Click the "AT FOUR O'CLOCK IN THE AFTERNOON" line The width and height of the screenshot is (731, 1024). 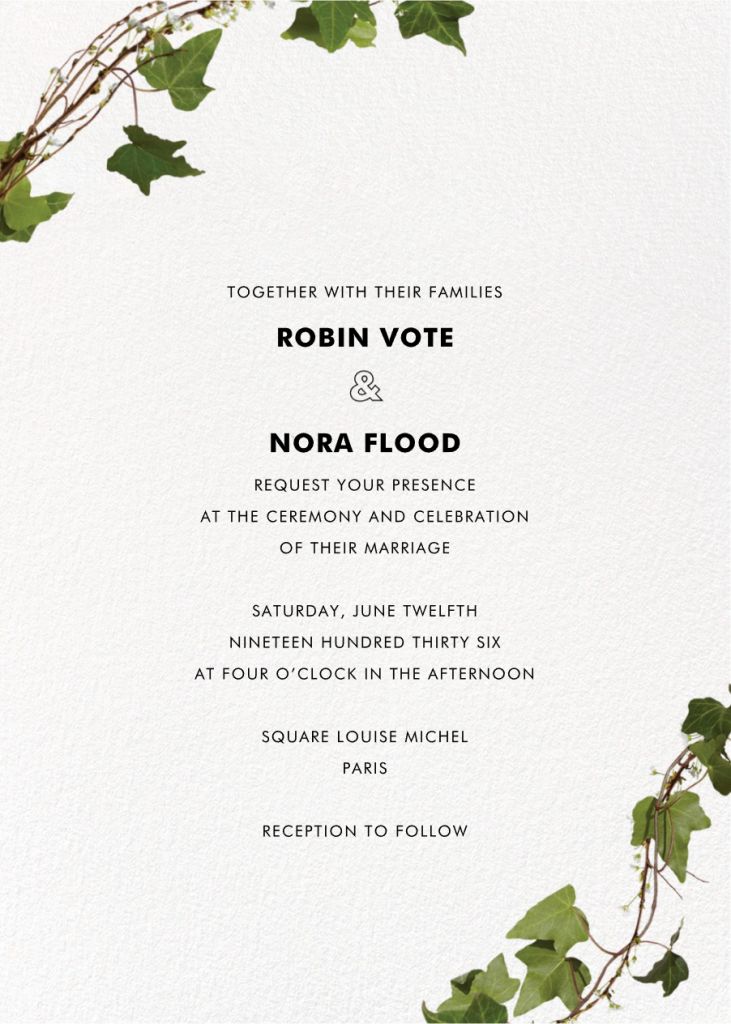click(x=365, y=674)
